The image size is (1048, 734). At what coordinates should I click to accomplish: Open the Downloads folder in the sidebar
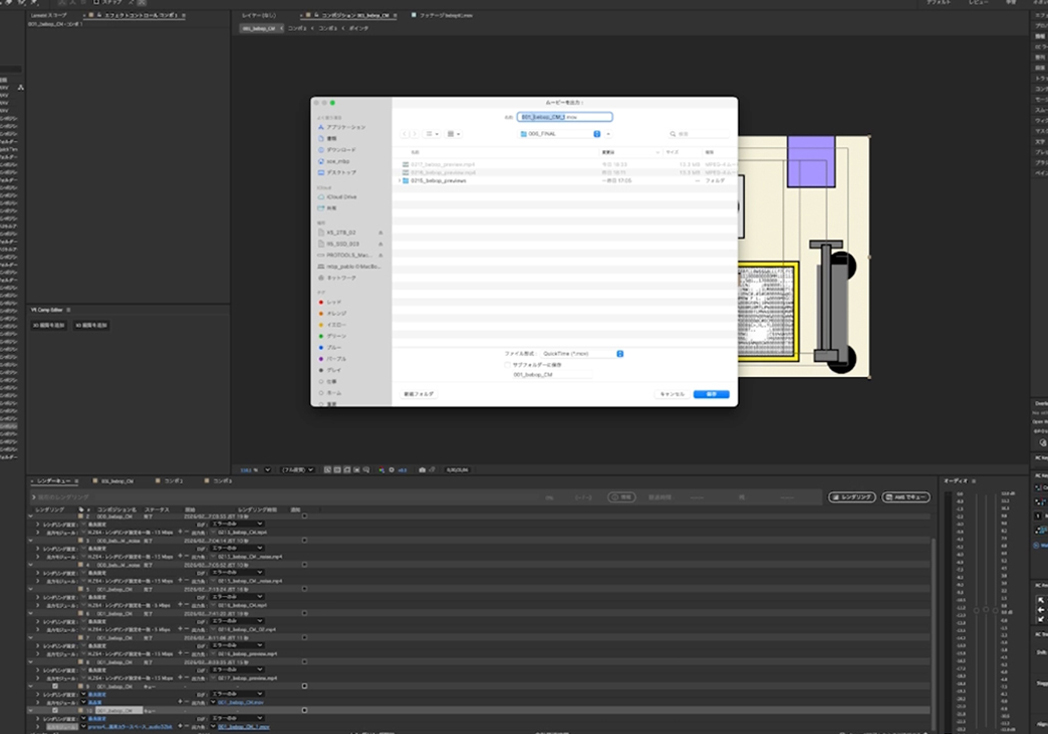click(321, 150)
